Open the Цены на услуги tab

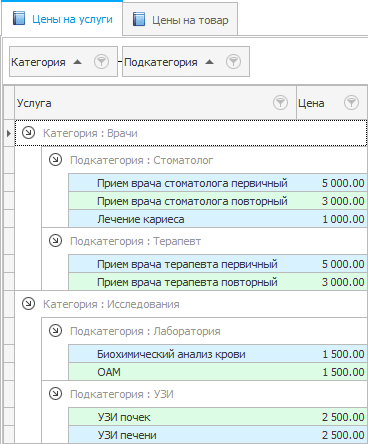(x=62, y=19)
